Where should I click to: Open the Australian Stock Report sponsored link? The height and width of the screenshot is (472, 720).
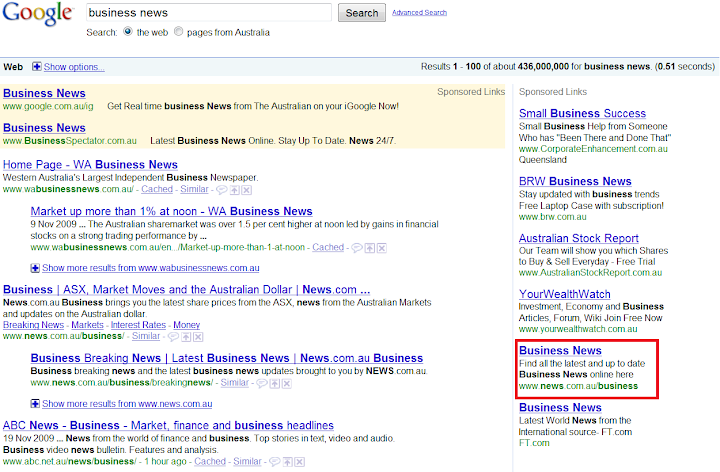(579, 238)
